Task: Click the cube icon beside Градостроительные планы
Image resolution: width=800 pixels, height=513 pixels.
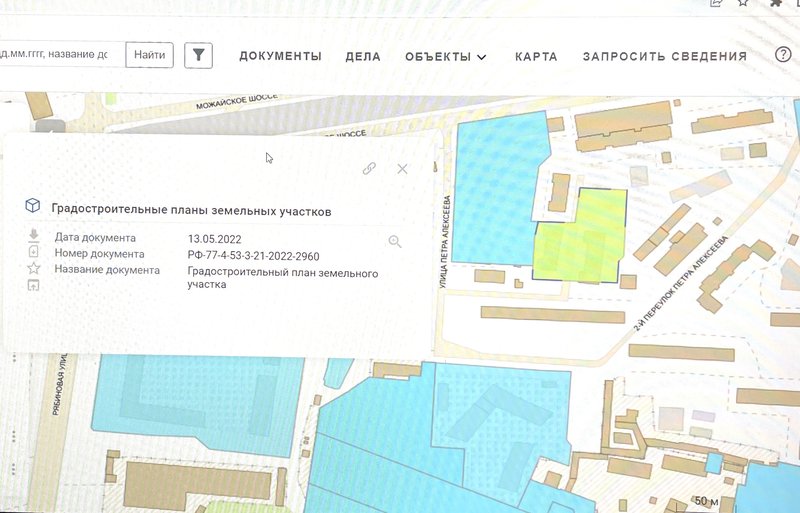Action: pos(33,206)
